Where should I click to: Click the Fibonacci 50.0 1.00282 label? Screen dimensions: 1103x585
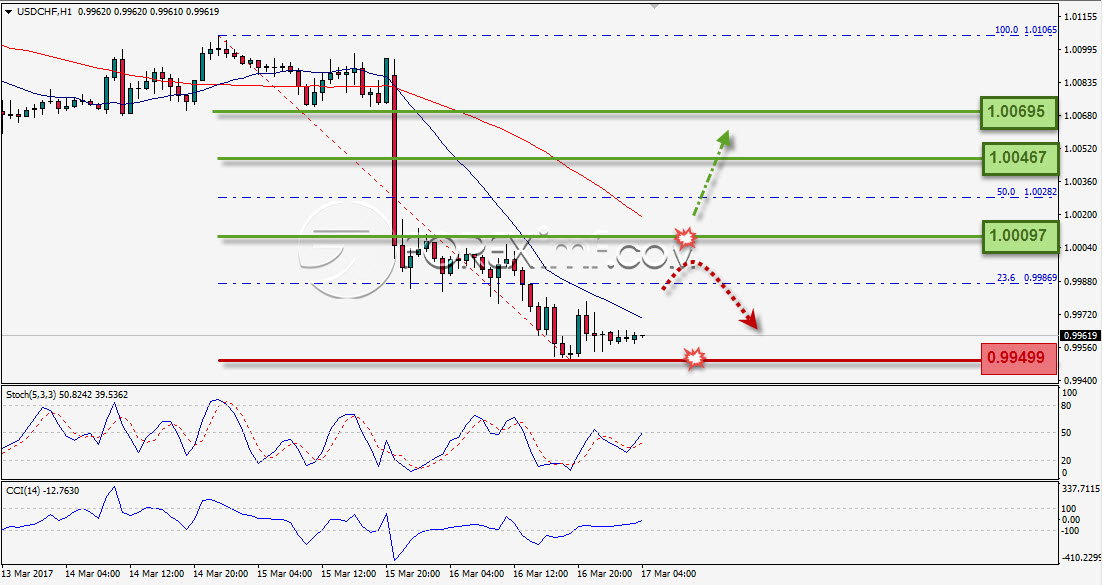[1026, 192]
